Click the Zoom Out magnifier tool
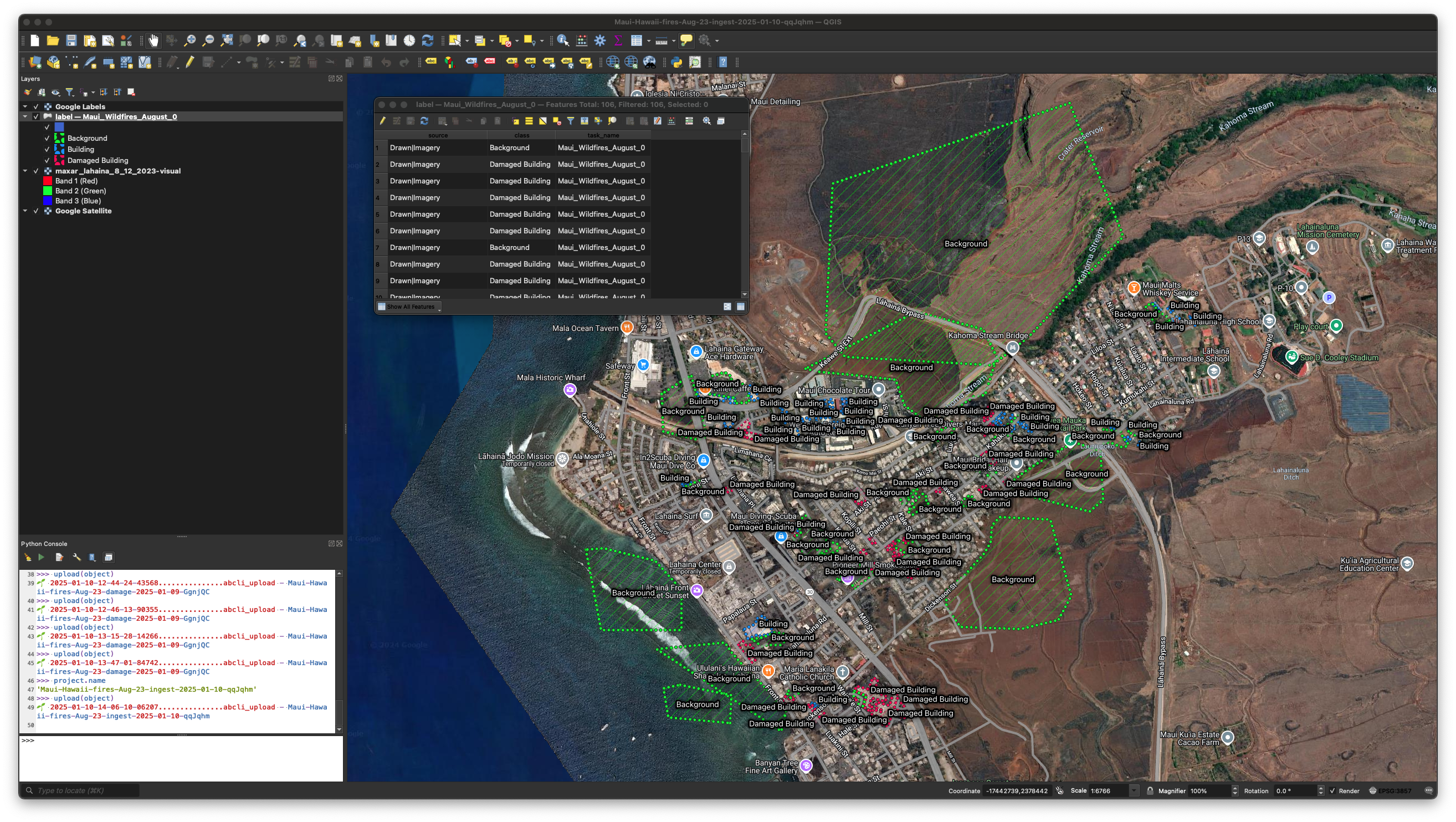Viewport: 1456px width, 822px height. [x=208, y=40]
